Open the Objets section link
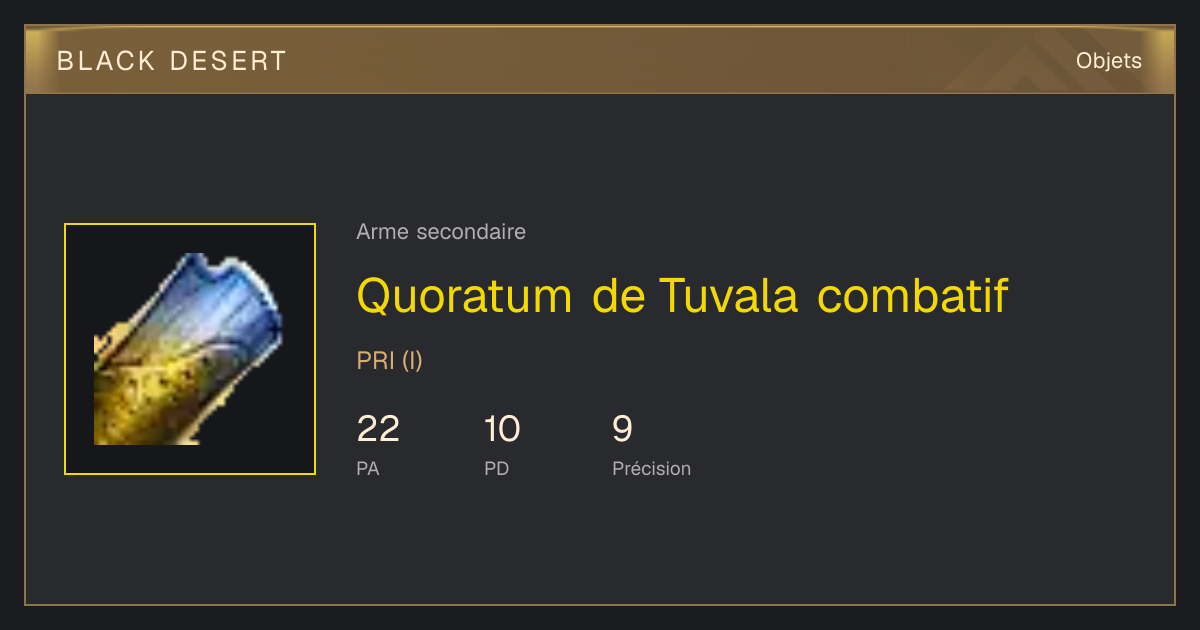The width and height of the screenshot is (1200, 630). [x=1108, y=61]
